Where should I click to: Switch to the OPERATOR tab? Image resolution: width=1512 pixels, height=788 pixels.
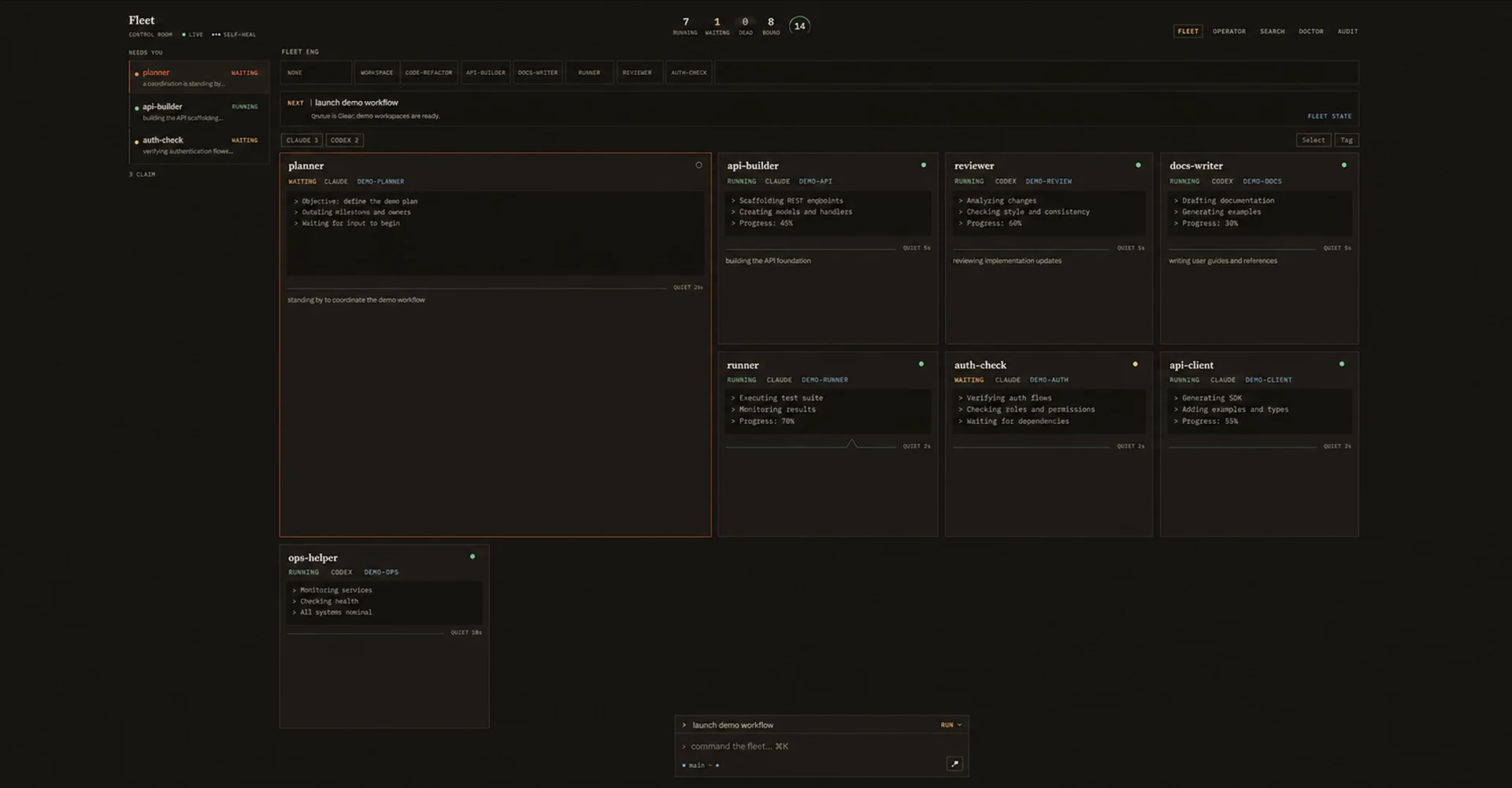coord(1229,32)
